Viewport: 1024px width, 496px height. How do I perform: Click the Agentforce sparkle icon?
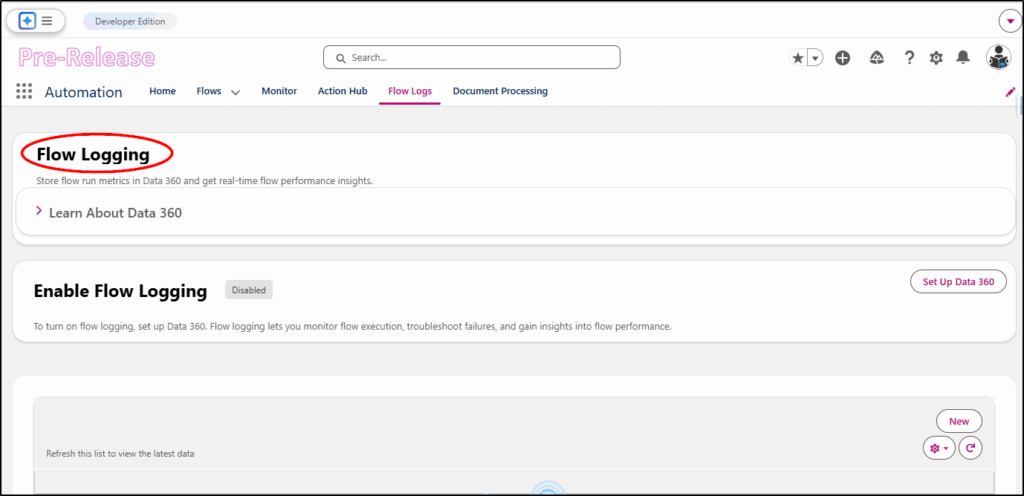[27, 21]
